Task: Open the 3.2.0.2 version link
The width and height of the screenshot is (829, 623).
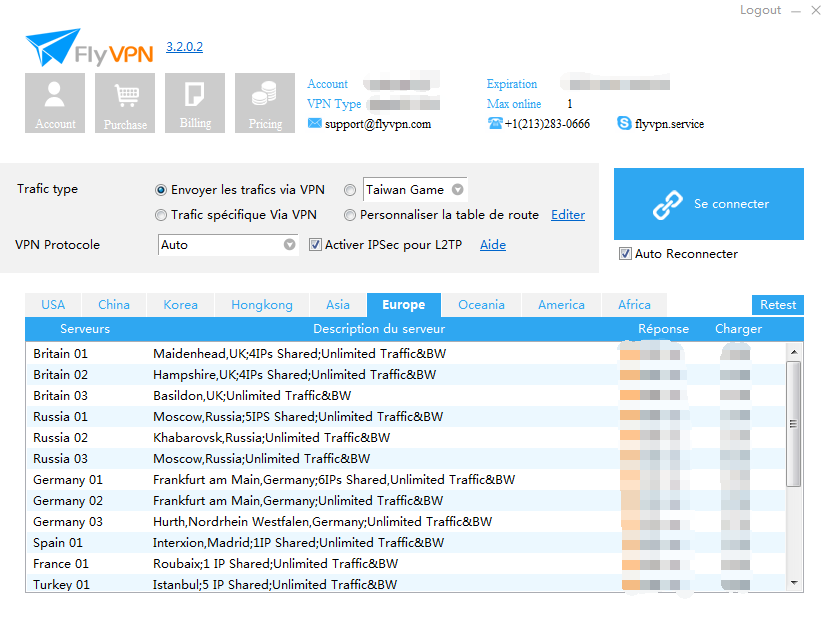Action: pyautogui.click(x=185, y=47)
